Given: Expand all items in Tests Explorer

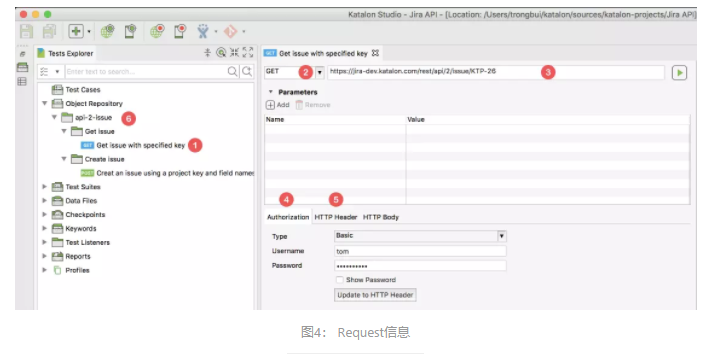Looking at the screenshot, I should 248,53.
